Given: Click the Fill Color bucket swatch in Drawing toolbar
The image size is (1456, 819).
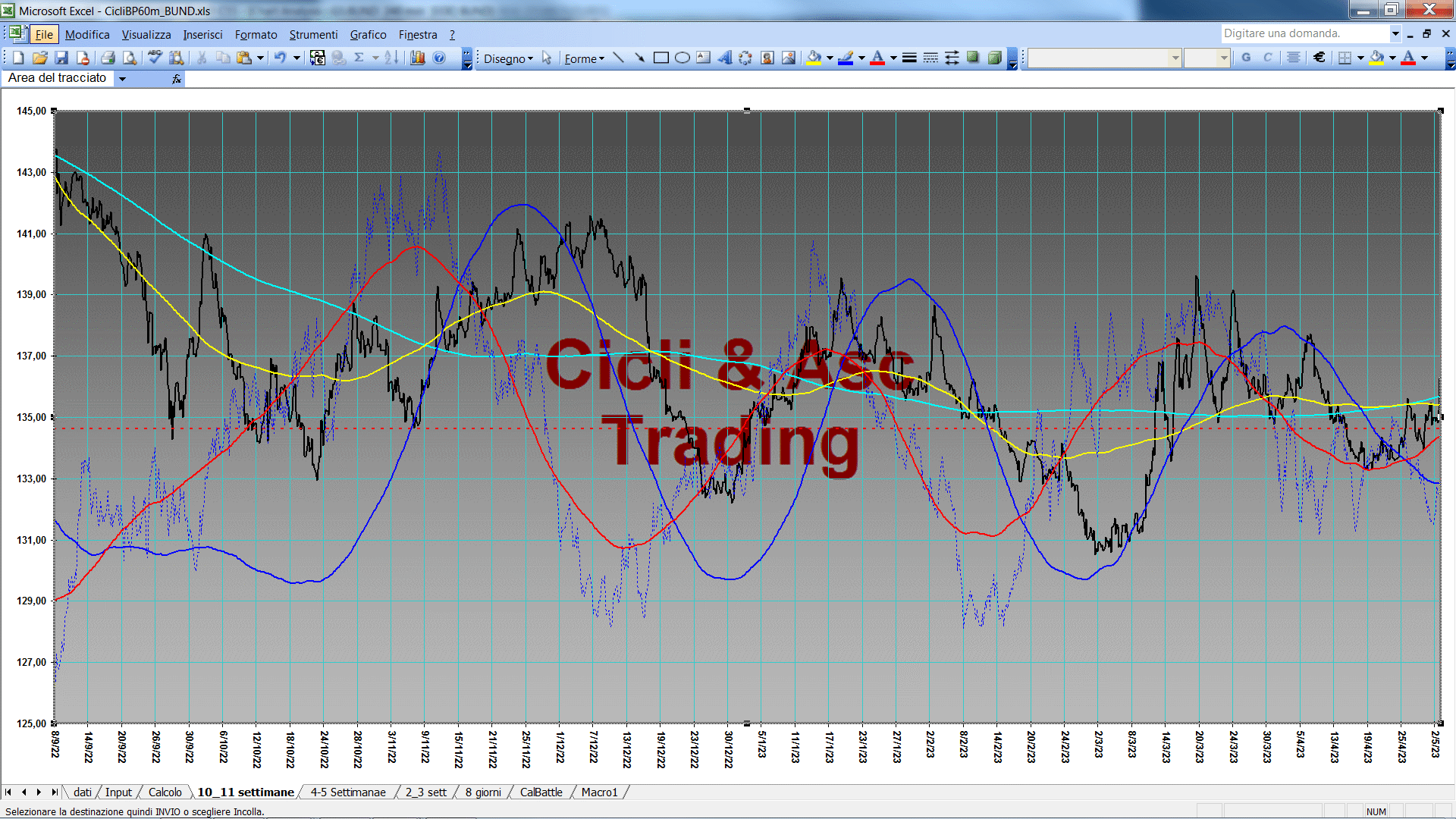Looking at the screenshot, I should 814,58.
